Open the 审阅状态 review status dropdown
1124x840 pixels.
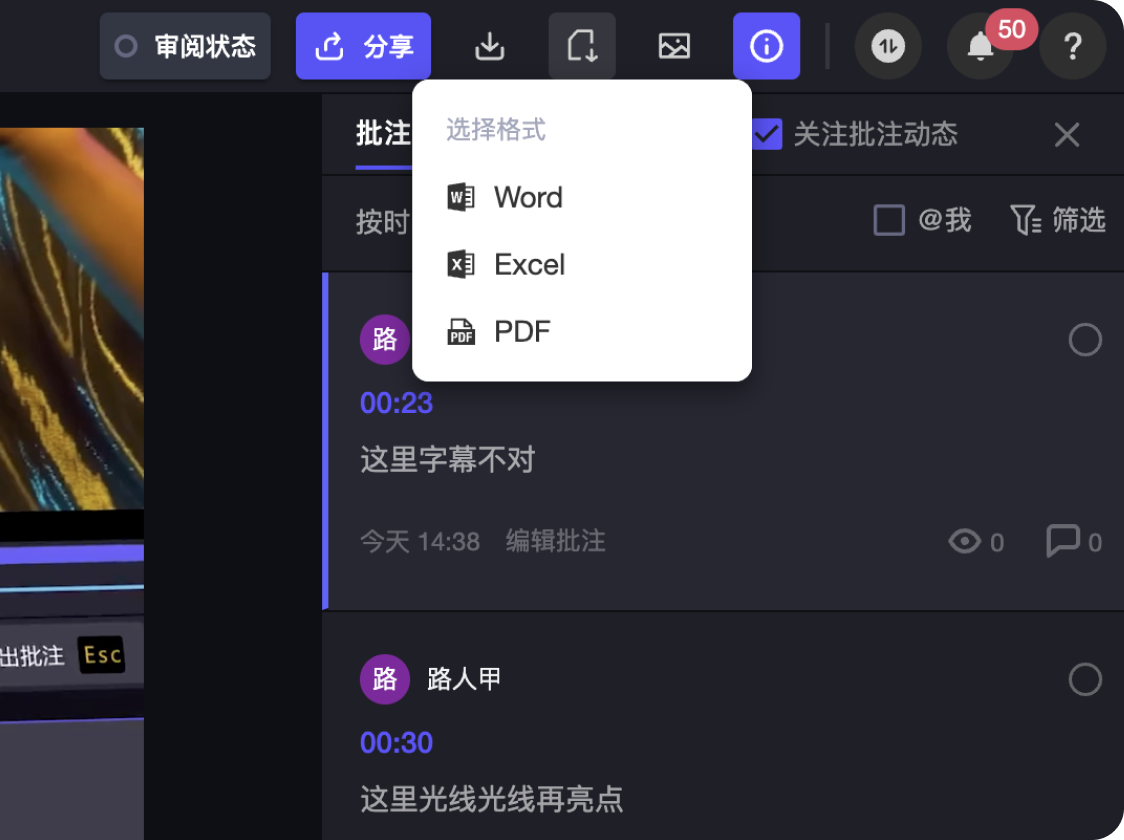185,47
